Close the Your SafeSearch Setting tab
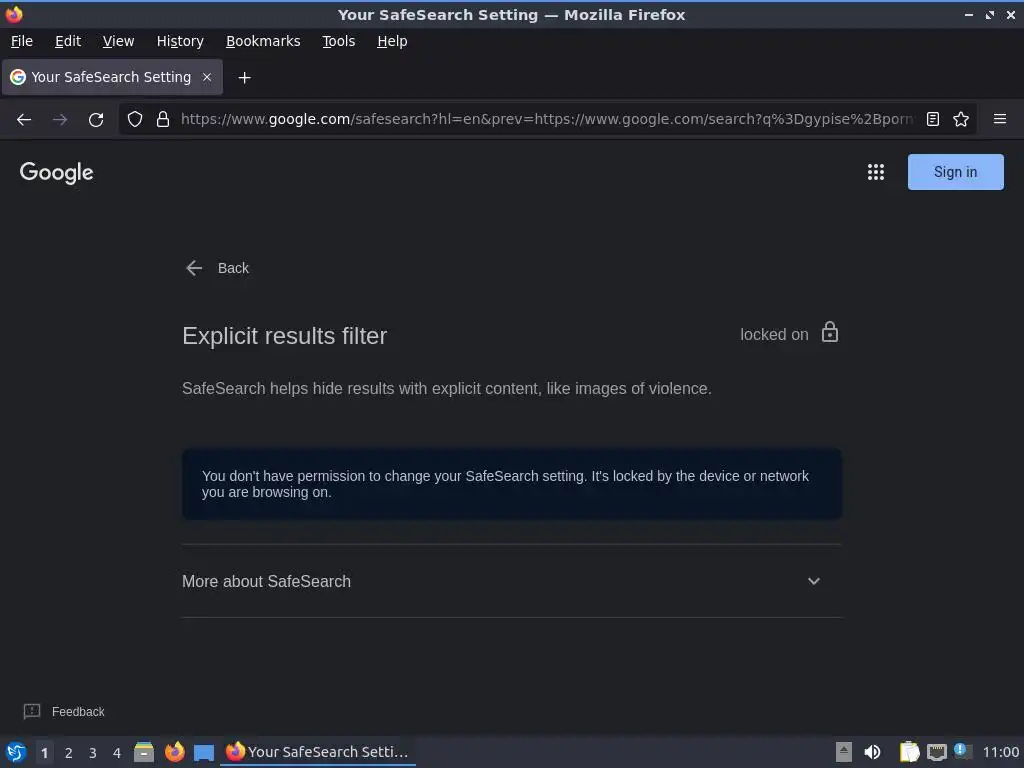The height and width of the screenshot is (768, 1024). coord(207,77)
